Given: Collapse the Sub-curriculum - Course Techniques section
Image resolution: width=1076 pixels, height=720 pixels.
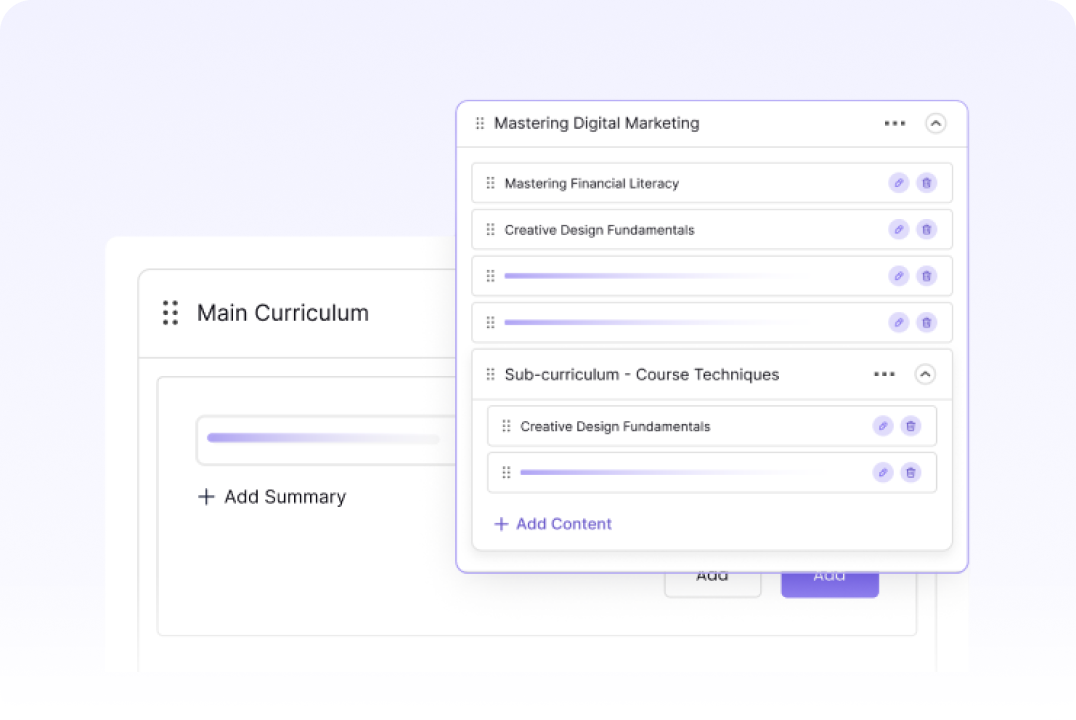Looking at the screenshot, I should coord(925,374).
